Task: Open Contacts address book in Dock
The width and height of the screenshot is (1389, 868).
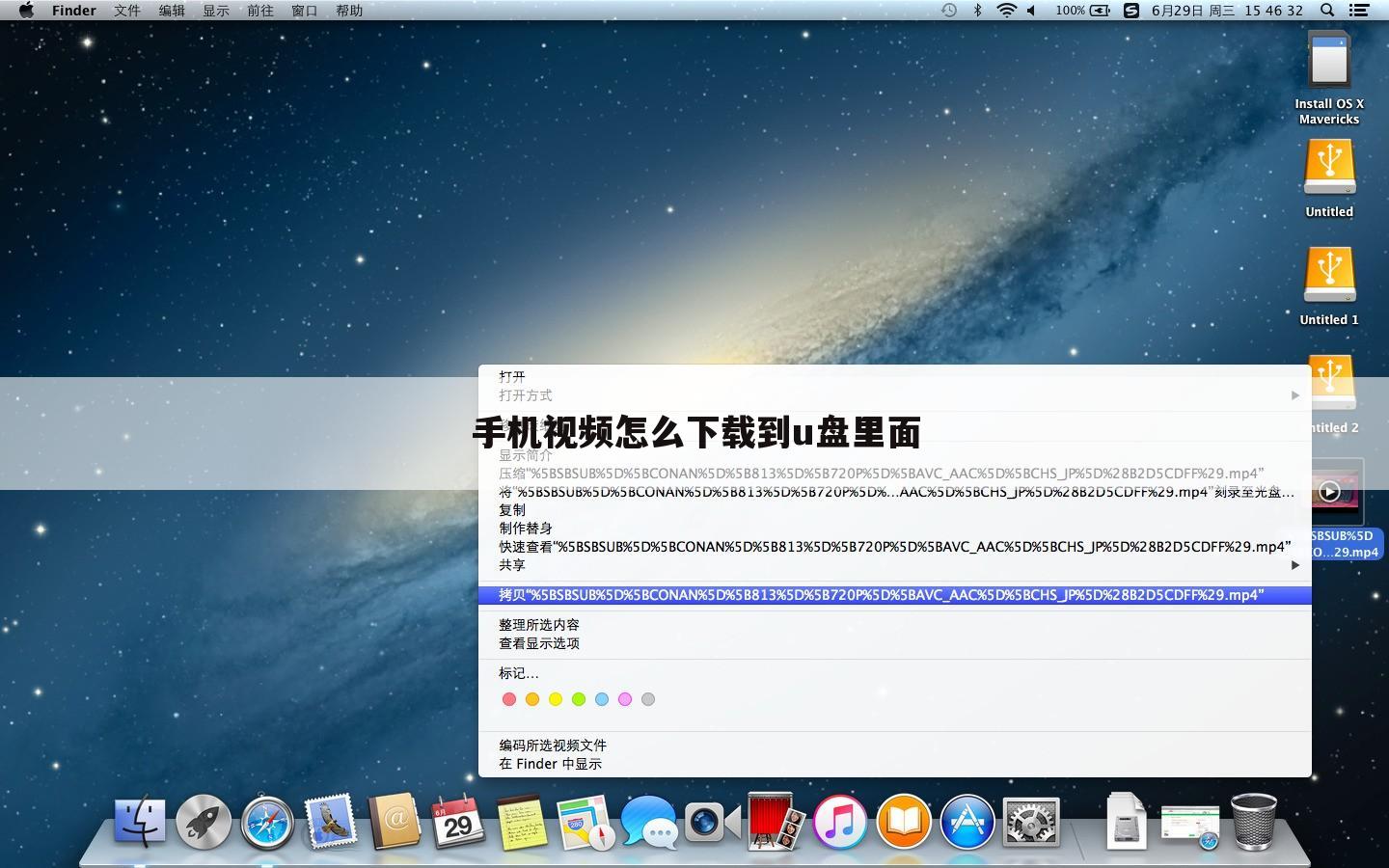Action: tap(395, 822)
